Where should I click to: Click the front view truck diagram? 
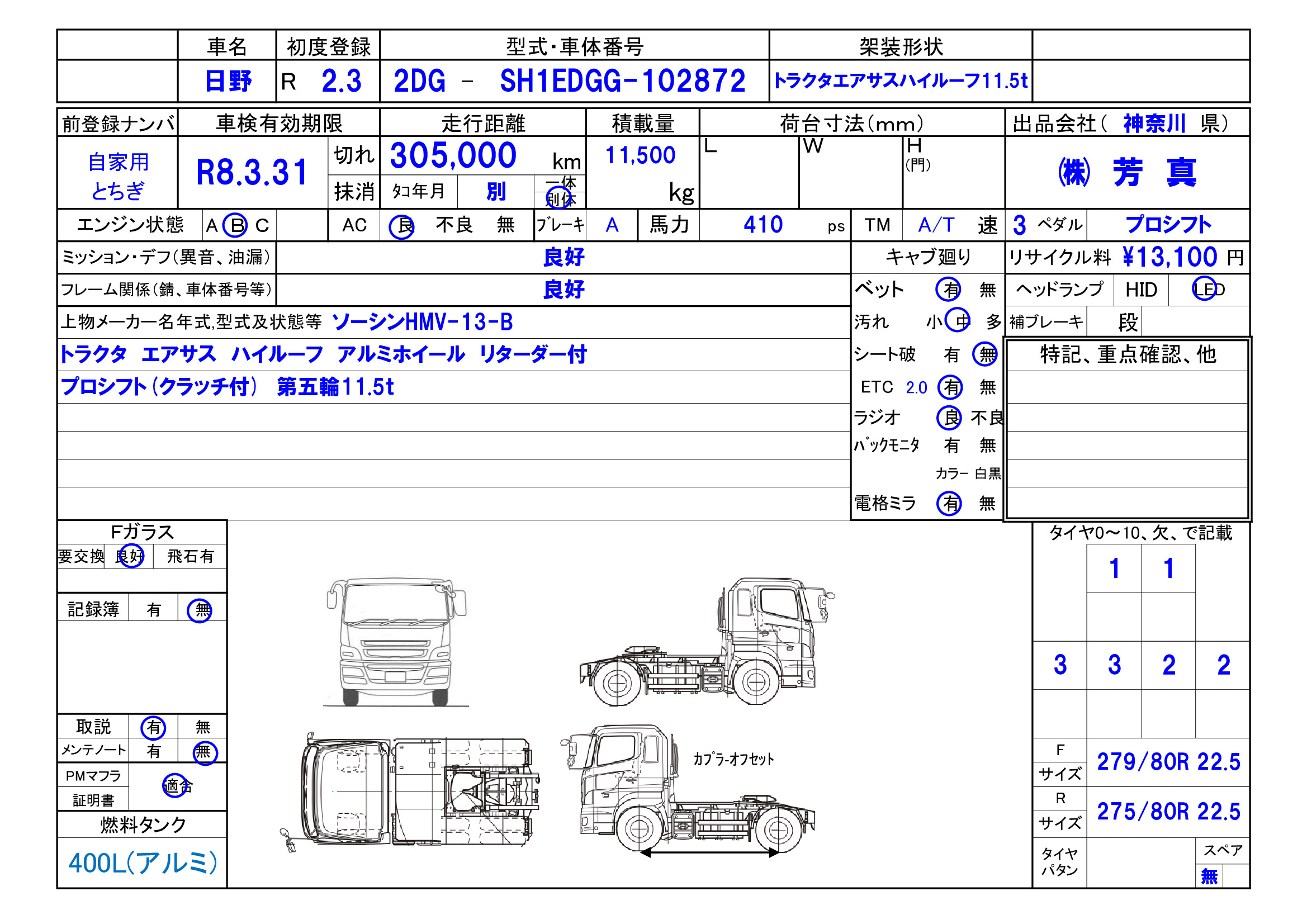click(x=396, y=642)
